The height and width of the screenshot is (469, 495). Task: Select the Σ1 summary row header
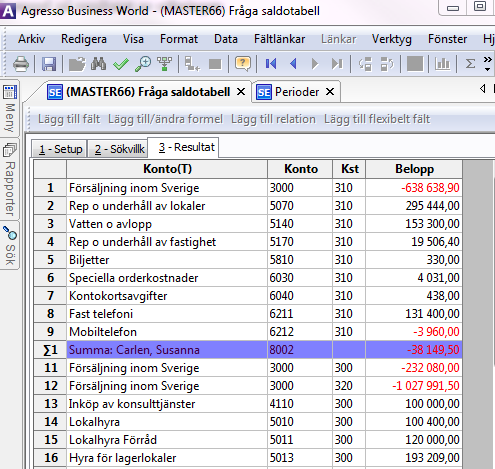click(x=50, y=350)
